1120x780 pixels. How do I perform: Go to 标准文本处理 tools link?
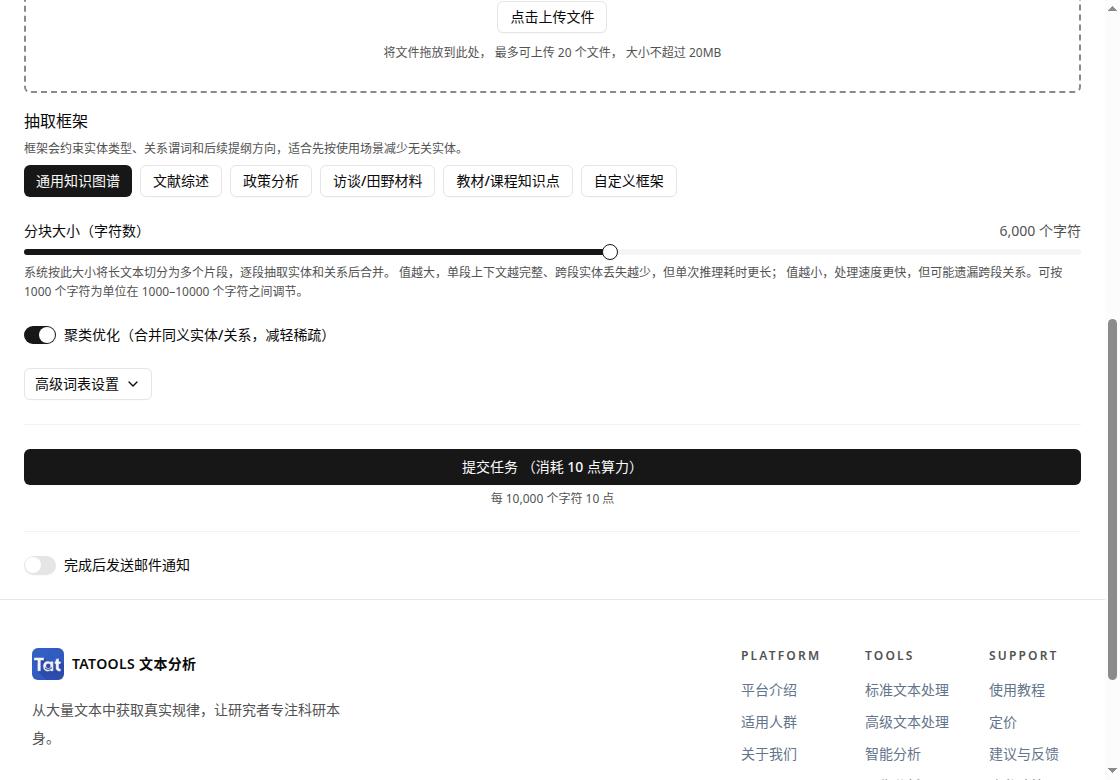click(x=906, y=691)
